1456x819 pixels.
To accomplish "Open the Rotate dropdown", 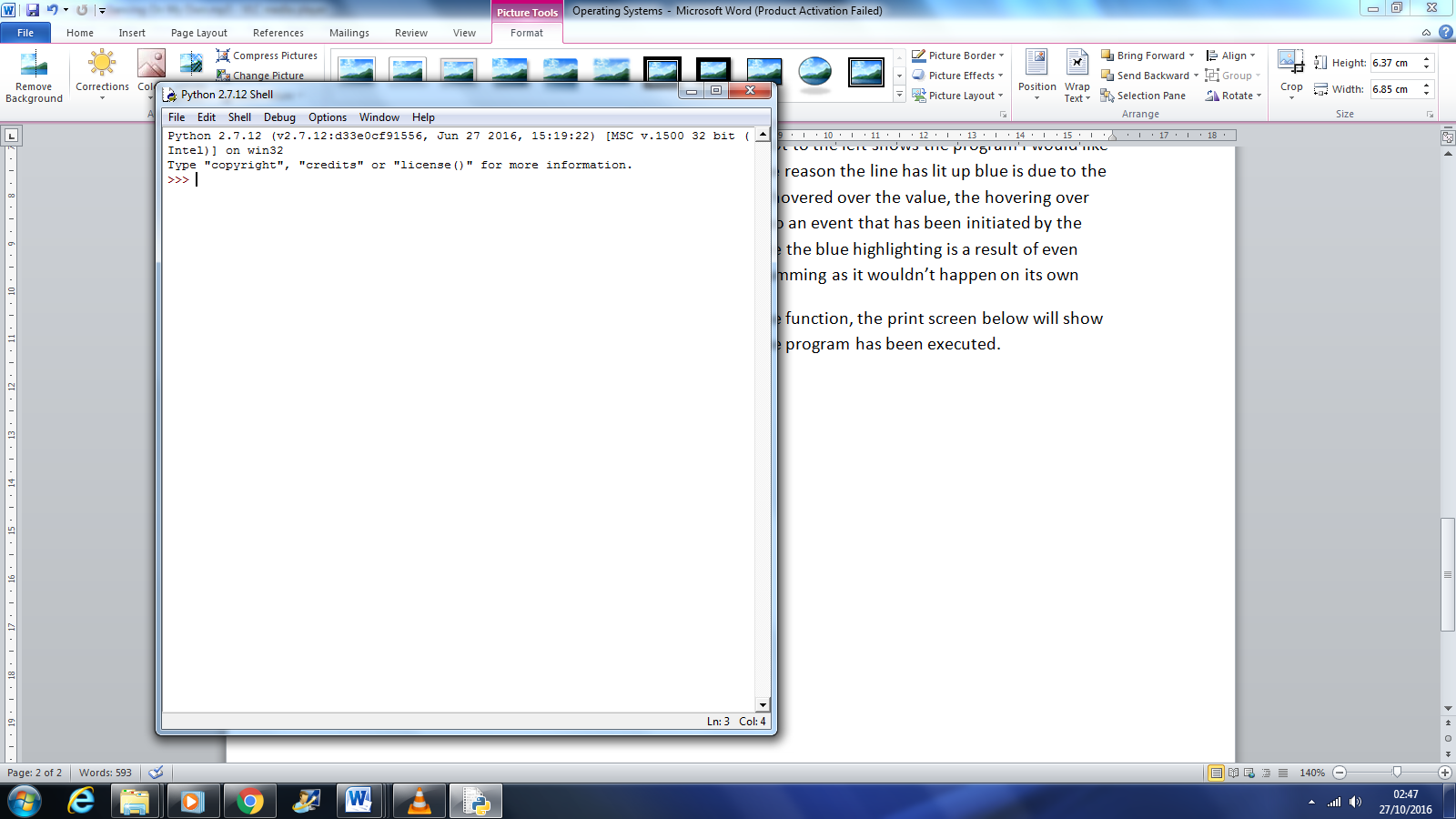I will pyautogui.click(x=1232, y=95).
